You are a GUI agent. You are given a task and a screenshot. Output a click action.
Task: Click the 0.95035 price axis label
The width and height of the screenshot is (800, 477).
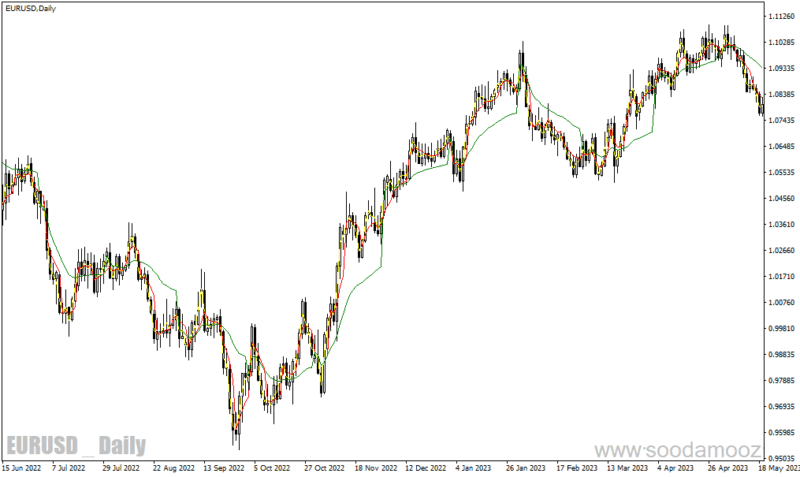point(782,458)
